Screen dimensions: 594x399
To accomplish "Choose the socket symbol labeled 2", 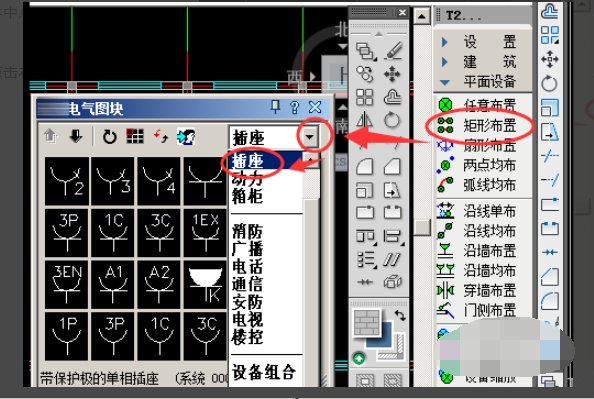I will 67,181.
